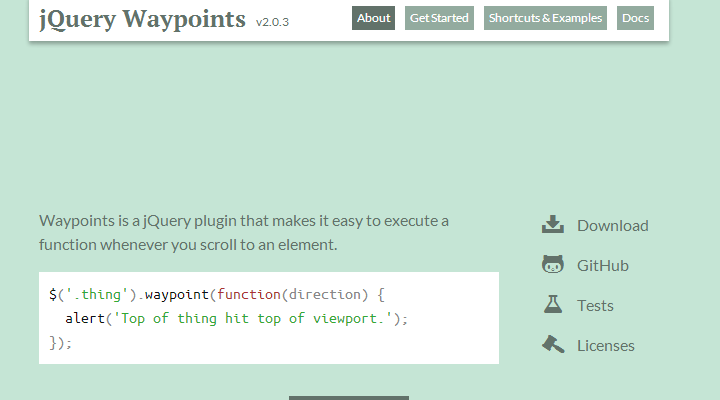Open Shortcuts & Examples page
Viewport: 720px width, 400px height.
545,18
